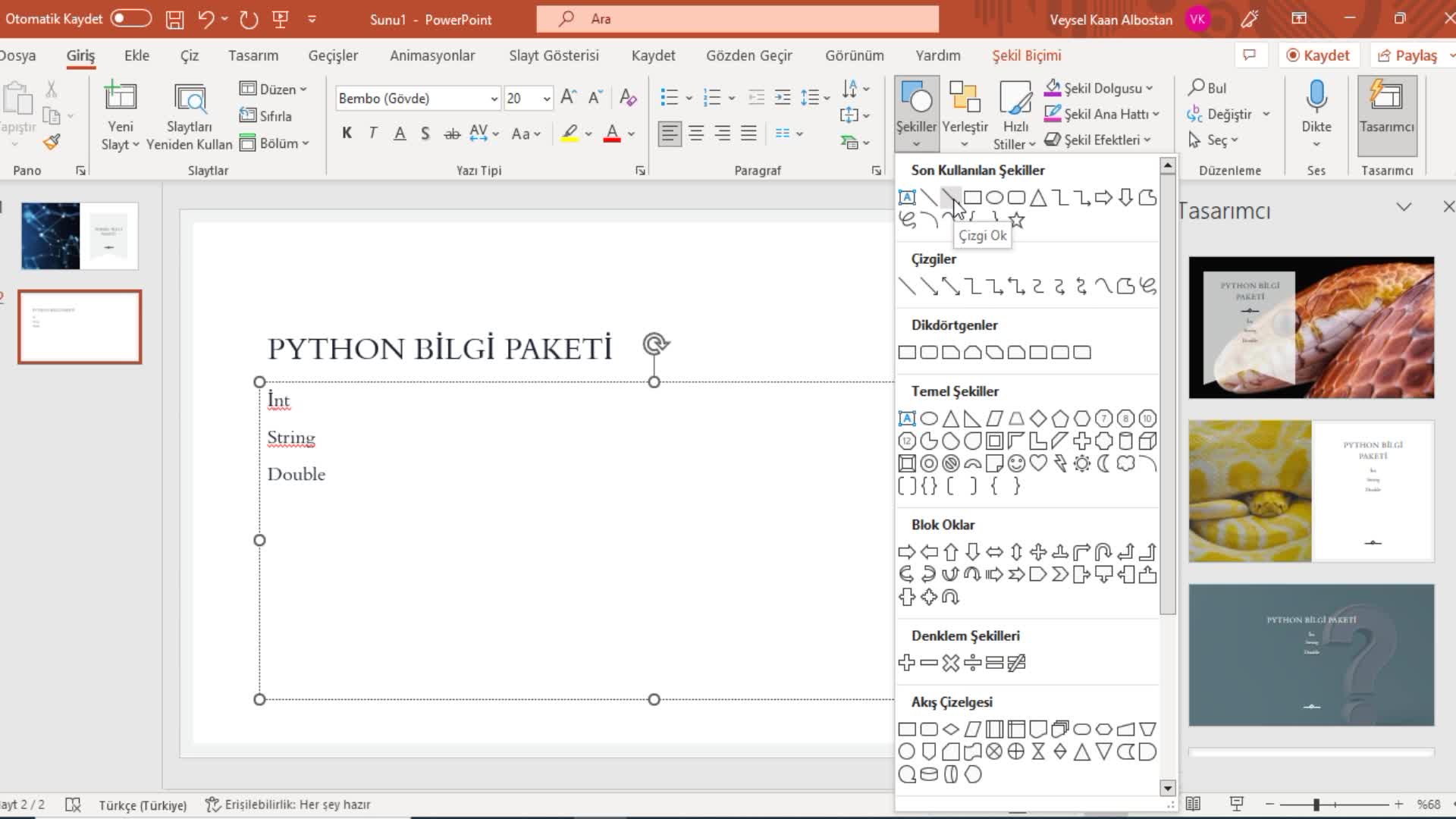Open comments pane icon
The height and width of the screenshot is (819, 1456).
pyautogui.click(x=1250, y=55)
